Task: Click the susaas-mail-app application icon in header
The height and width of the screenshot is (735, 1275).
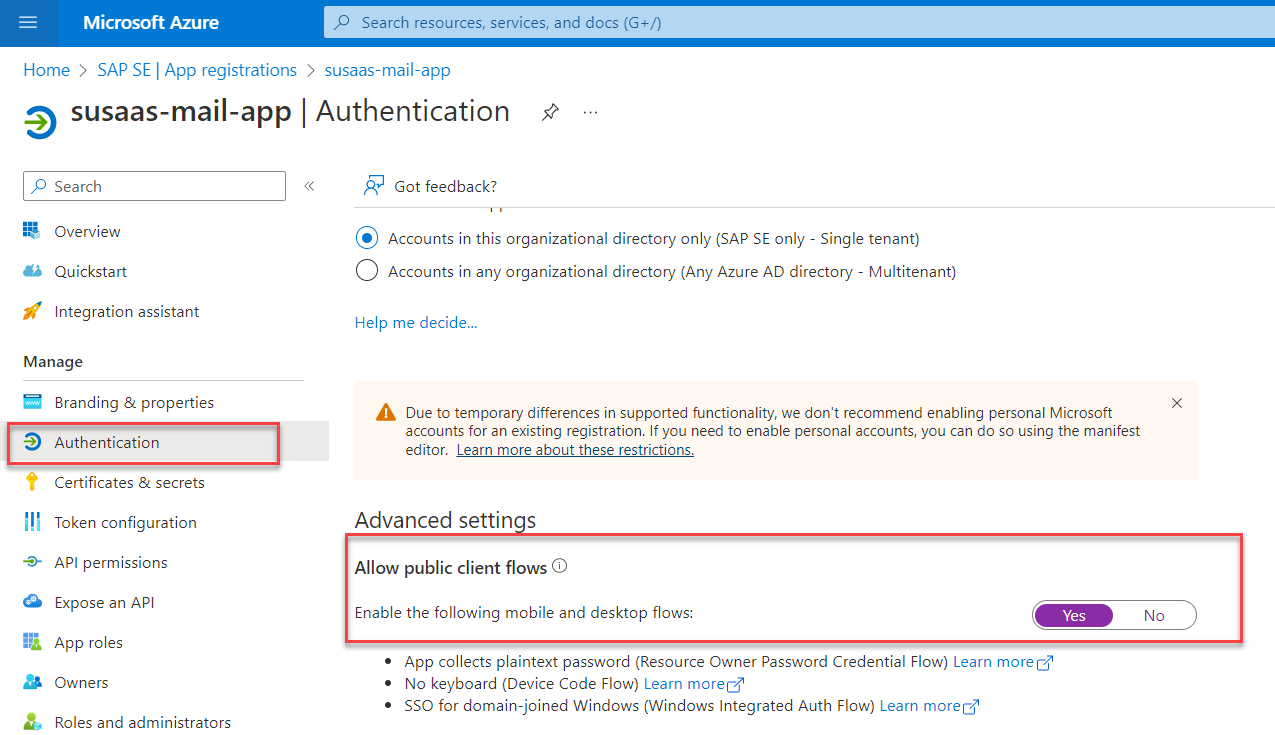Action: (x=40, y=122)
